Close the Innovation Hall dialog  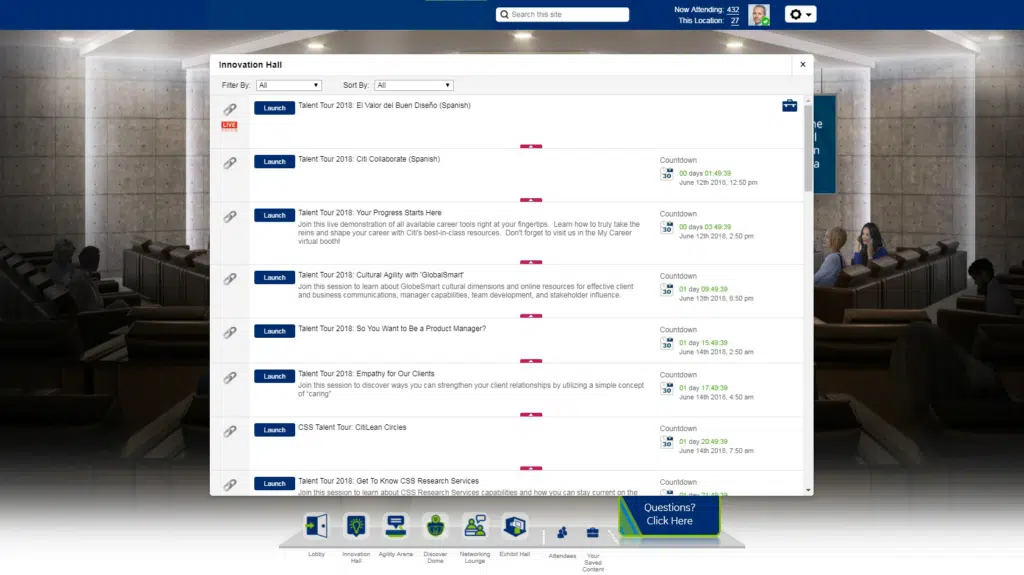(803, 65)
